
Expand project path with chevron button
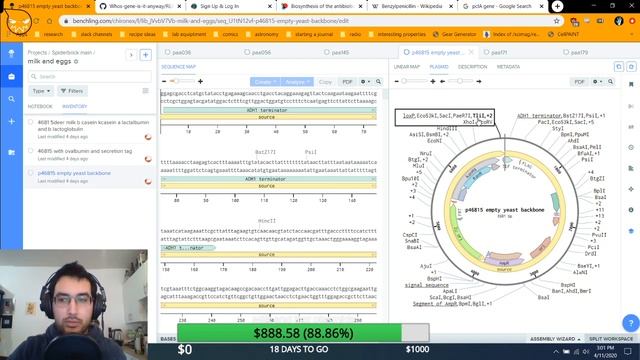pos(131,55)
